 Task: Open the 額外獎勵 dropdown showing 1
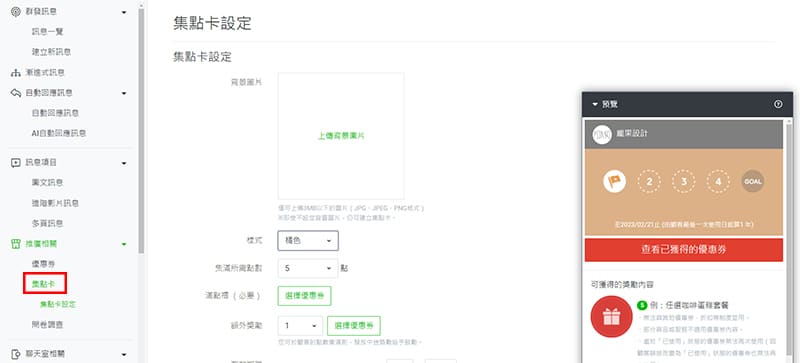pyautogui.click(x=300, y=326)
